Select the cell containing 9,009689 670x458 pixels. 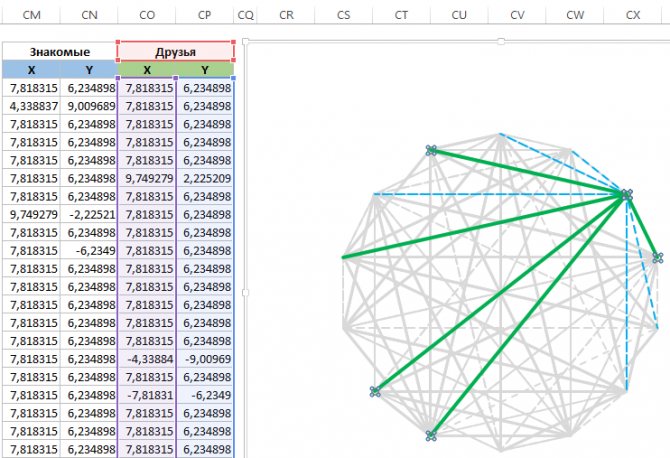pos(88,106)
